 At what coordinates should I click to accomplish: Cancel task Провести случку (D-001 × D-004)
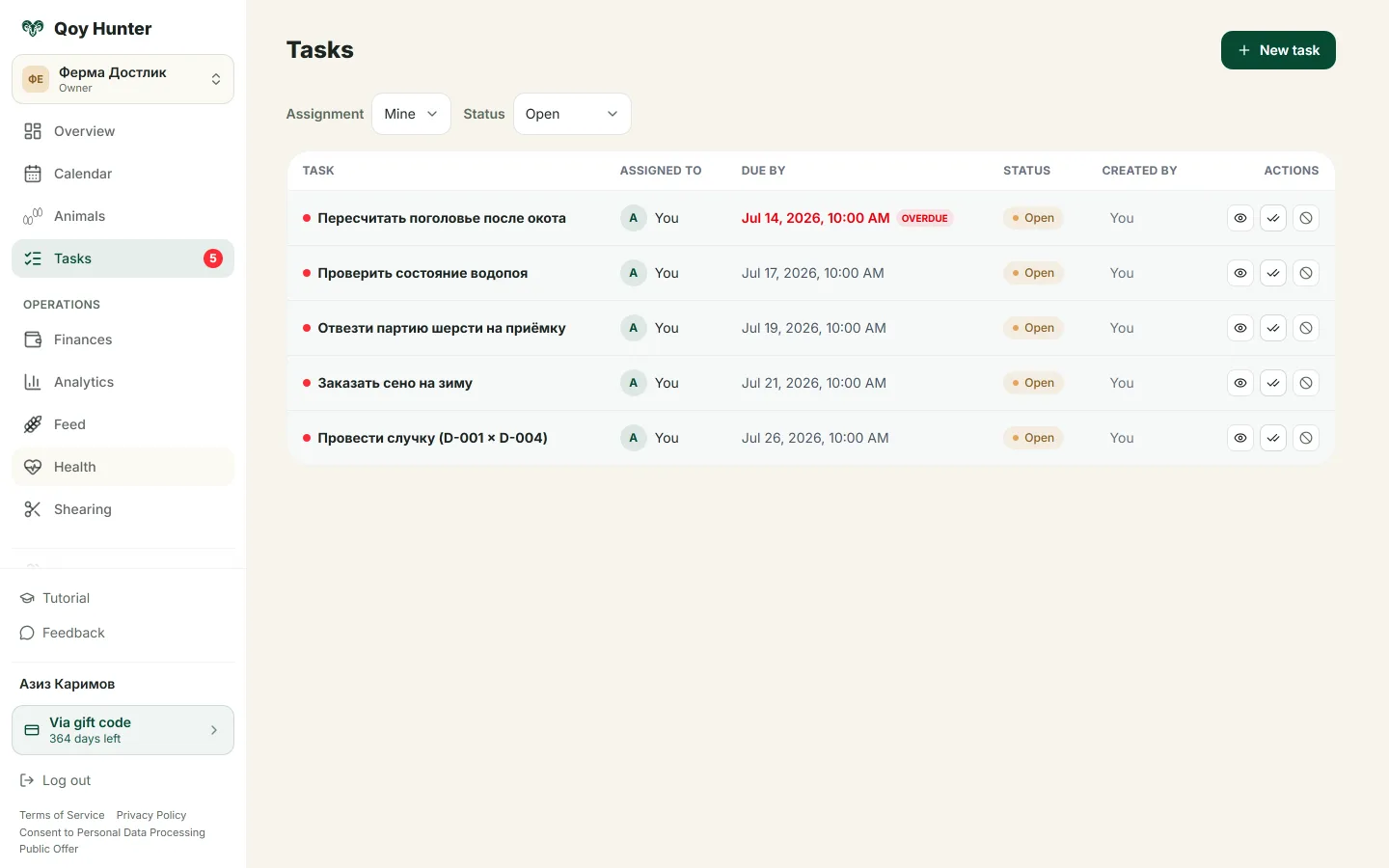pos(1306,438)
